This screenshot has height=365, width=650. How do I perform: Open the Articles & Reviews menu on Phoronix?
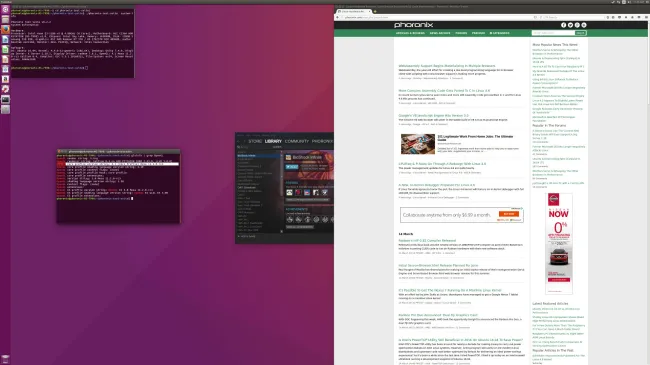410,33
